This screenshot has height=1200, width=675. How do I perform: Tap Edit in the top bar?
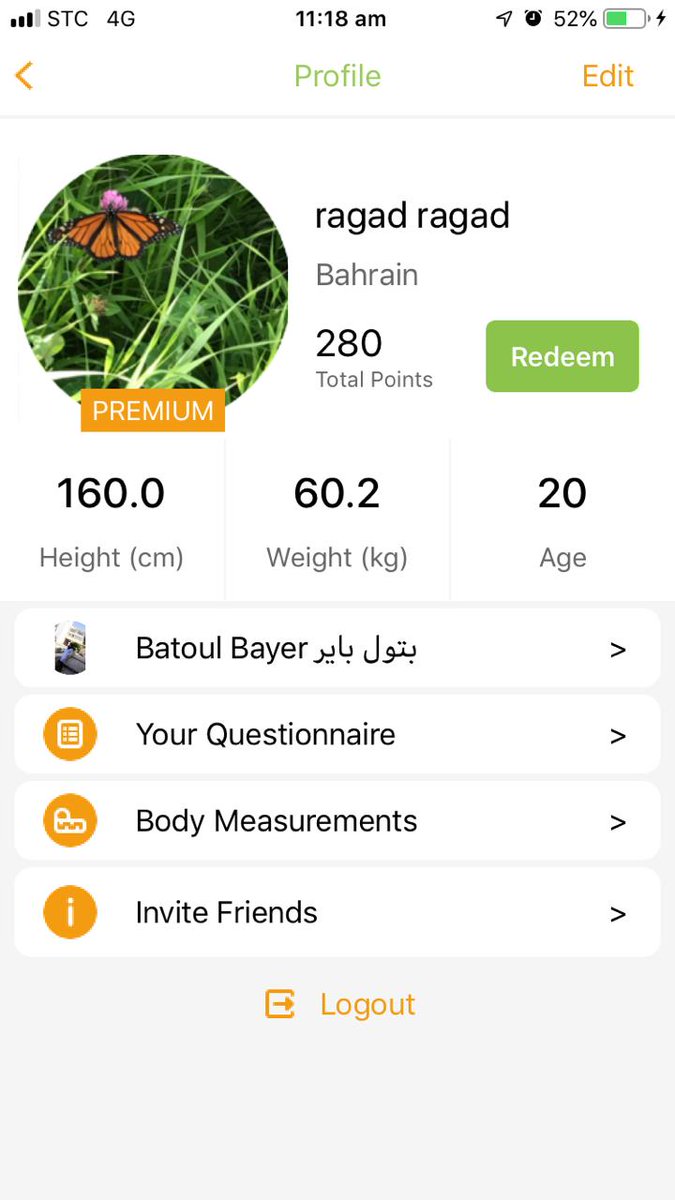coord(608,76)
